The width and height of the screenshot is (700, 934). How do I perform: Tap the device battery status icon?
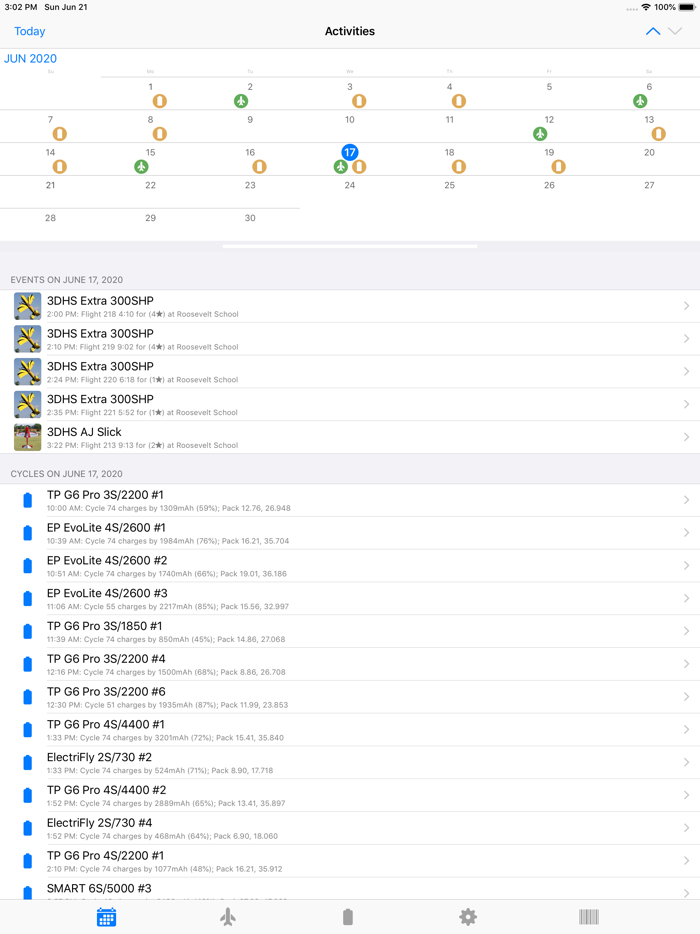[x=686, y=7]
